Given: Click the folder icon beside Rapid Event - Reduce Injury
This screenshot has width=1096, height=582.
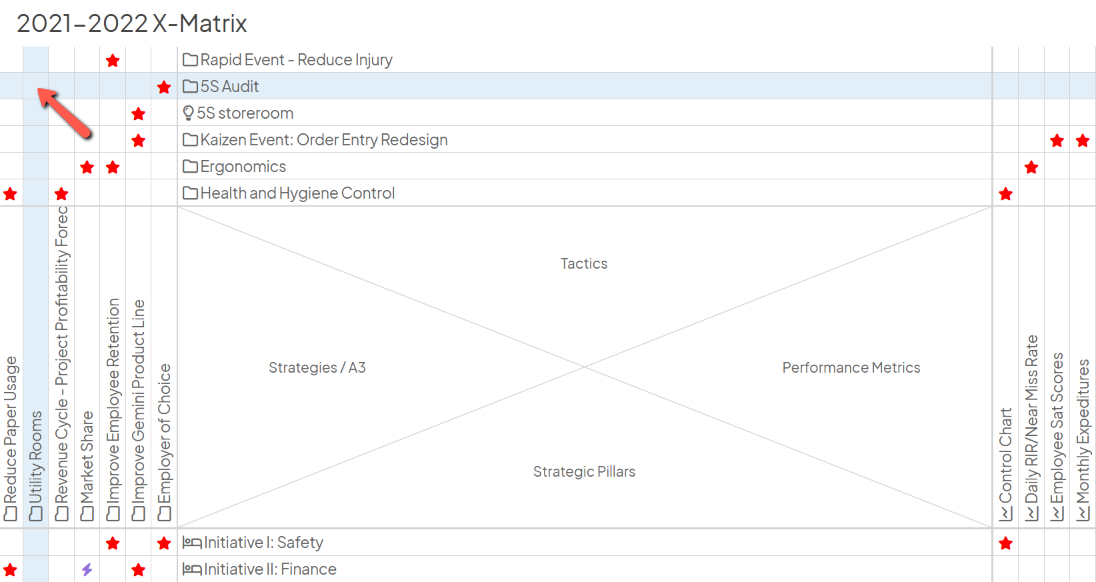Looking at the screenshot, I should coord(190,60).
